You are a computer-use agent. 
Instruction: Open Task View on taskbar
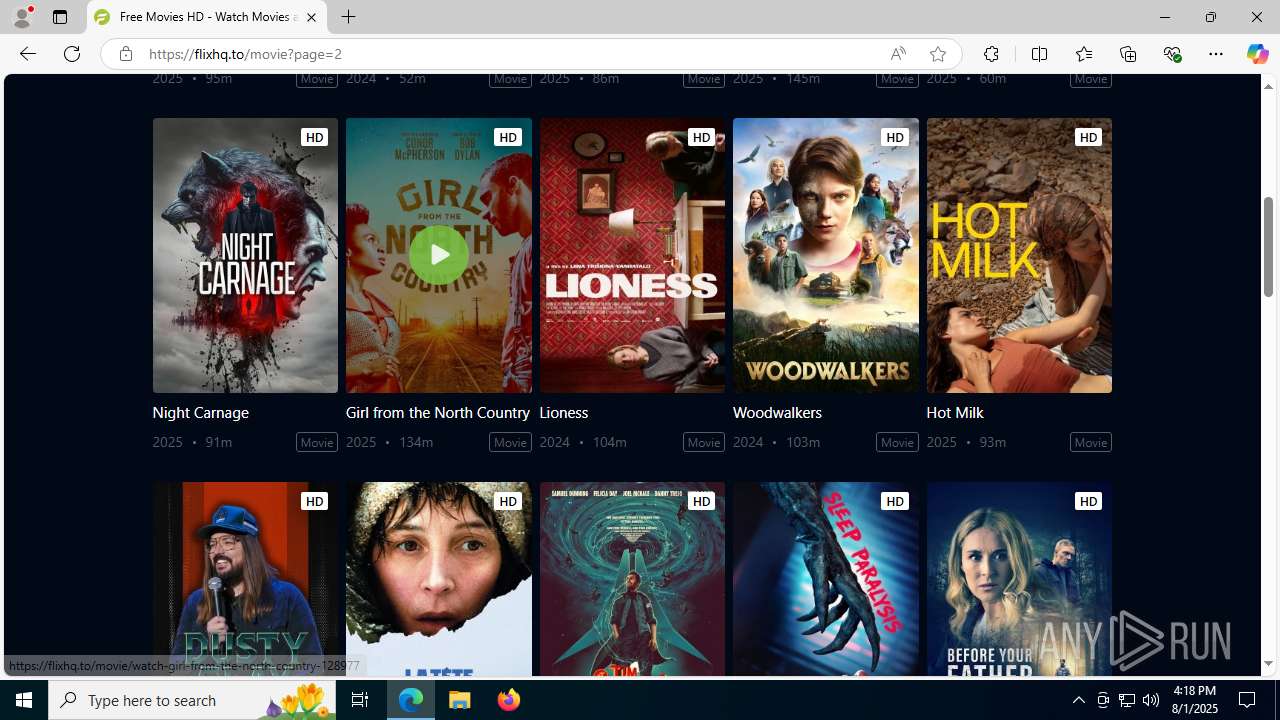click(360, 700)
